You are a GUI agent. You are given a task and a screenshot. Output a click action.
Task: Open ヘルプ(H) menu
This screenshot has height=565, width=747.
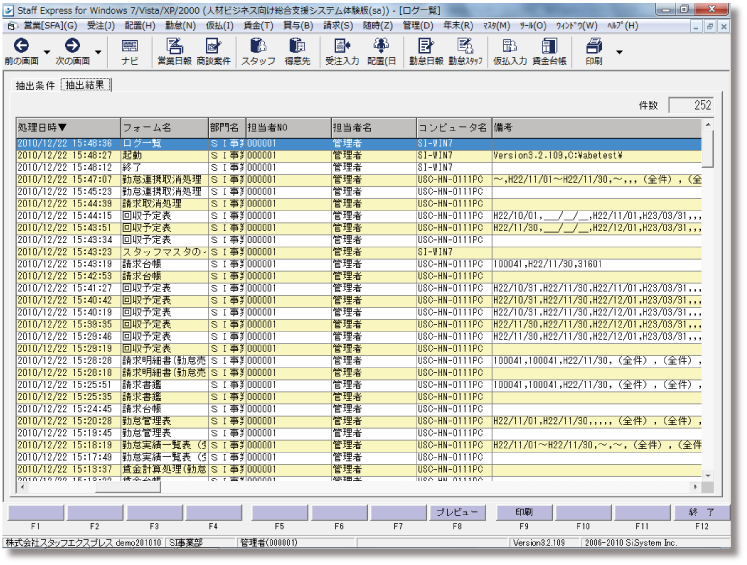pos(622,26)
